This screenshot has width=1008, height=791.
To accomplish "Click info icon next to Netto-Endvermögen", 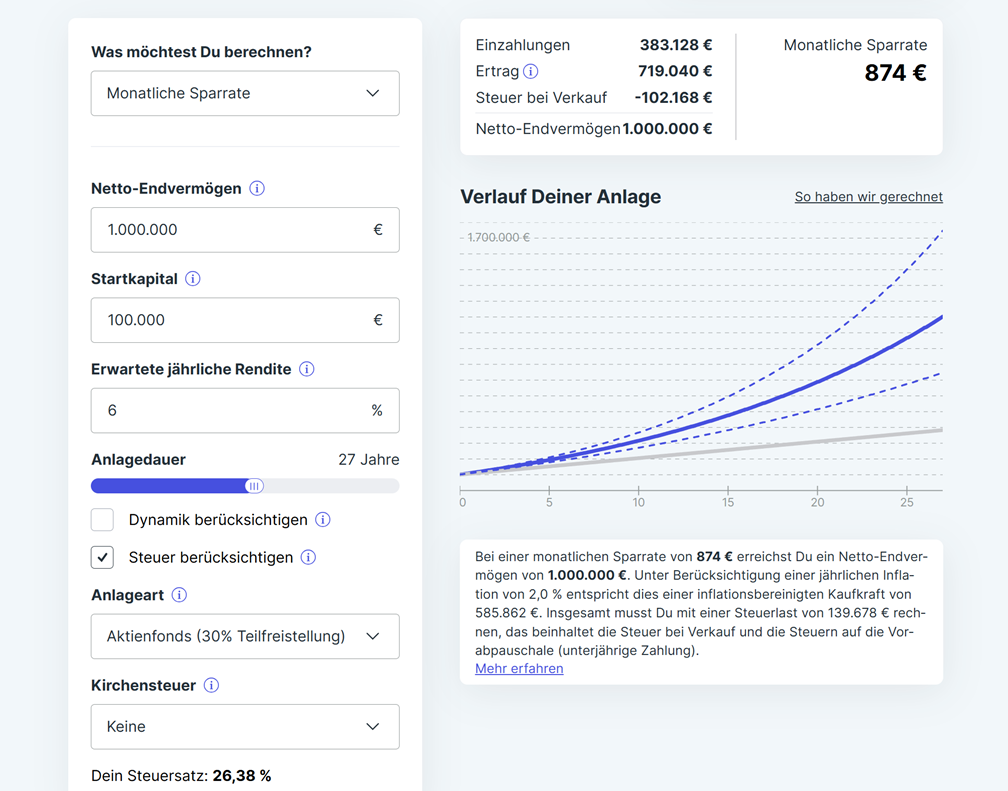I will click(x=257, y=188).
